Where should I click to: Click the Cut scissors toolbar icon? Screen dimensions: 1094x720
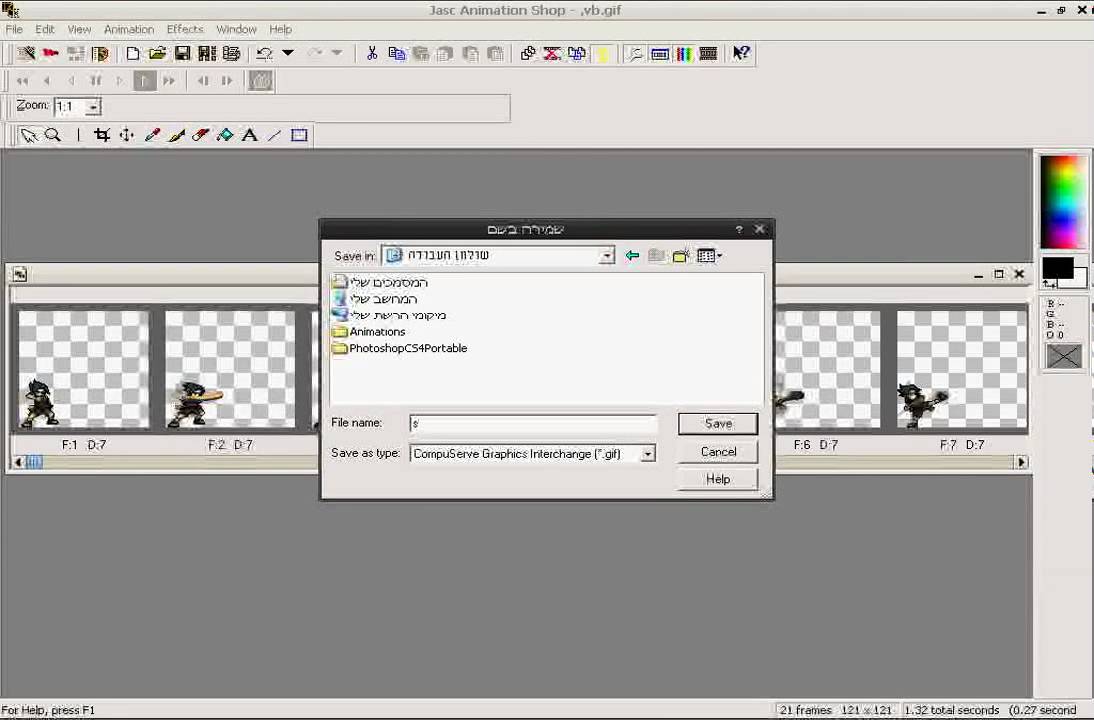(372, 54)
